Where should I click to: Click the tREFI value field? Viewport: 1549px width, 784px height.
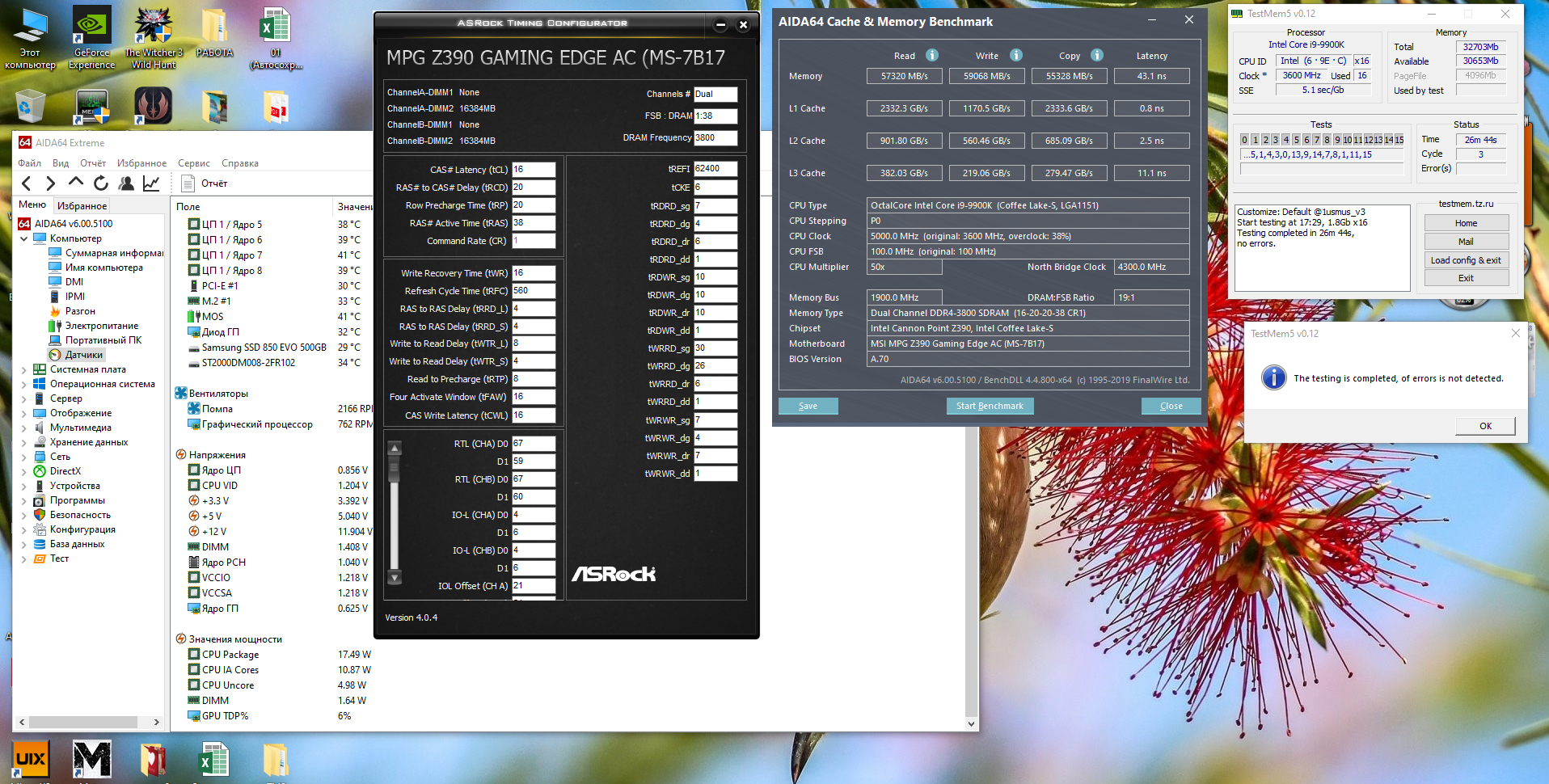(x=715, y=169)
